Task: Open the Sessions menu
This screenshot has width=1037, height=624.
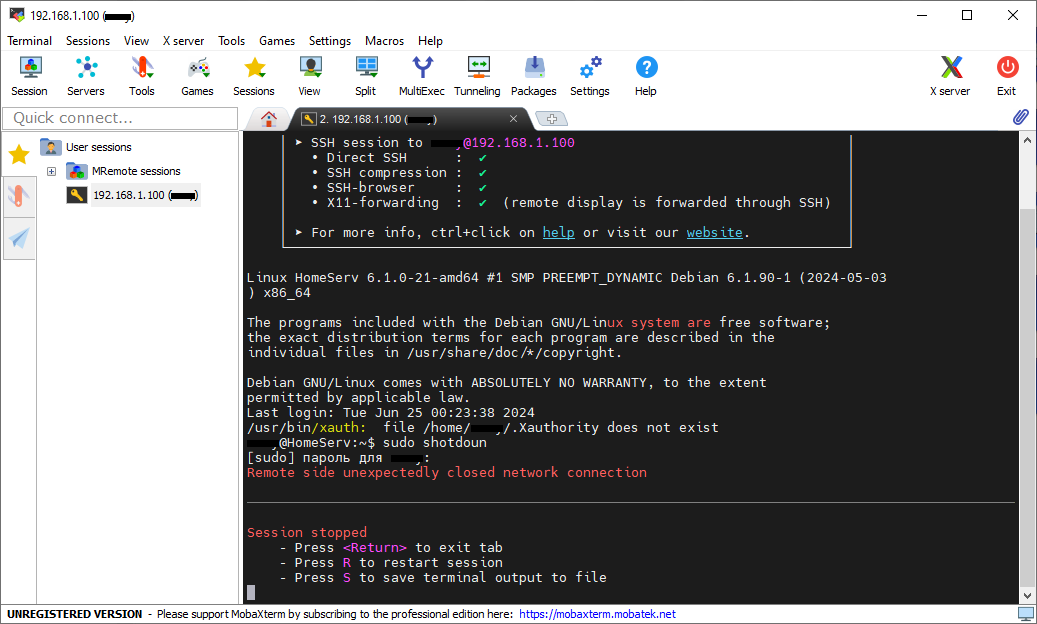Action: pos(88,41)
